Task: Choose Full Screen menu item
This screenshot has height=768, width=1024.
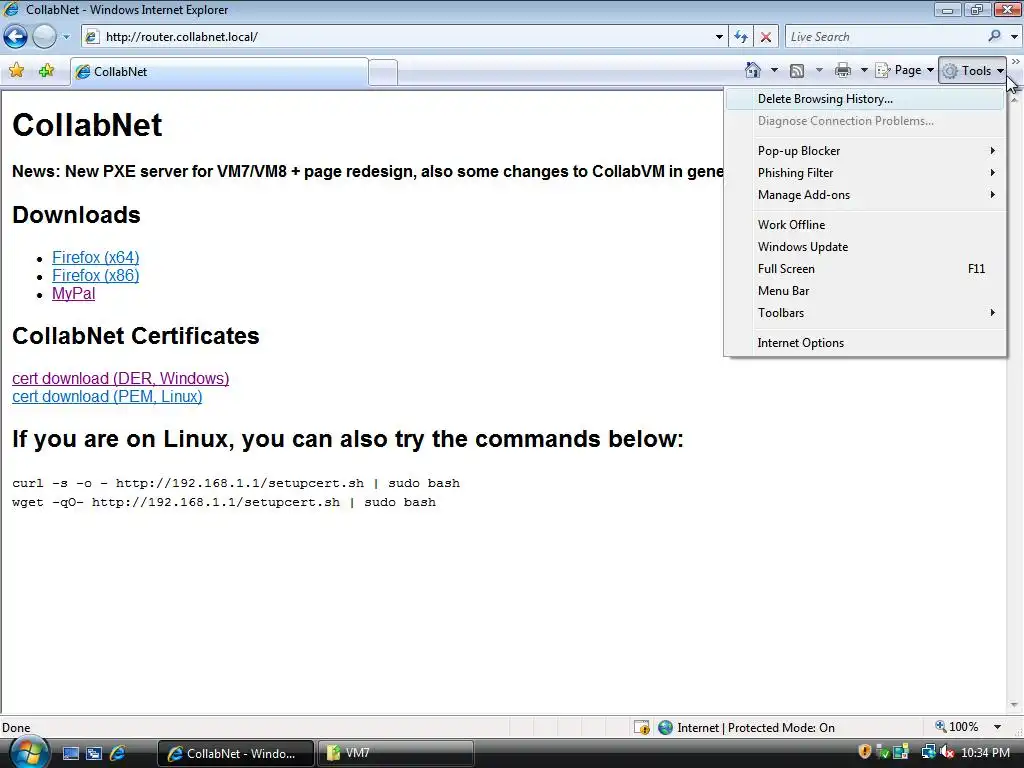Action: pos(865,269)
